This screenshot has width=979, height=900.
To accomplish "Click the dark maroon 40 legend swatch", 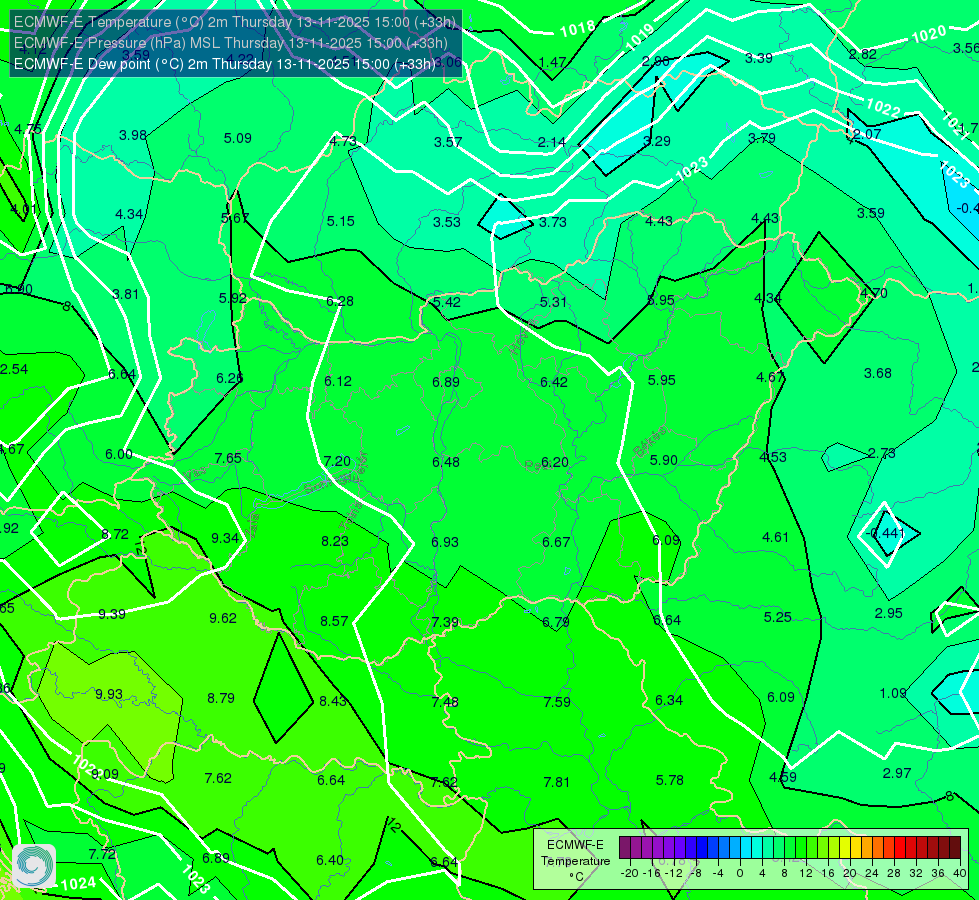I will (955, 848).
